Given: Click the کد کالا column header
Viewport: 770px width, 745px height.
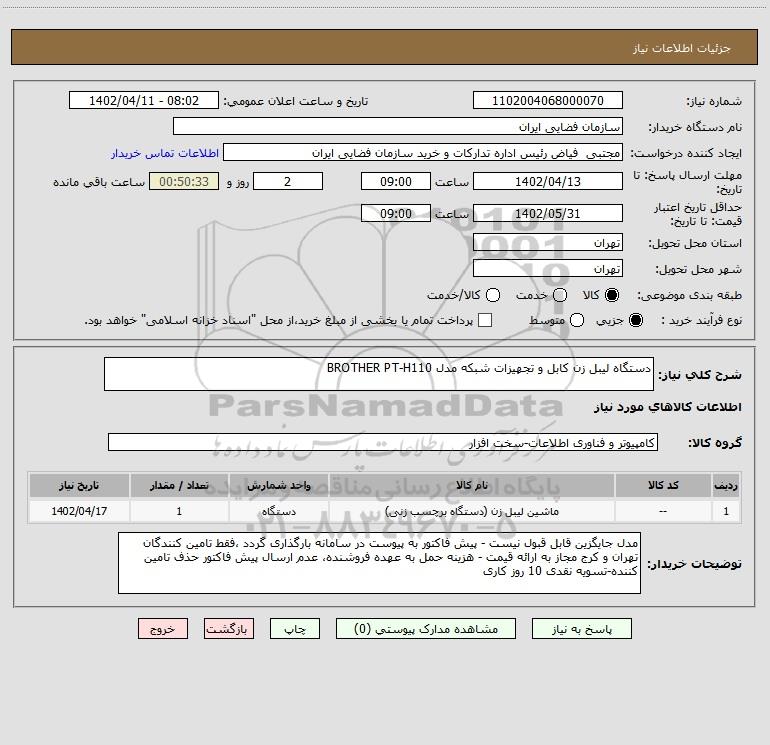Looking at the screenshot, I should coord(663,485).
